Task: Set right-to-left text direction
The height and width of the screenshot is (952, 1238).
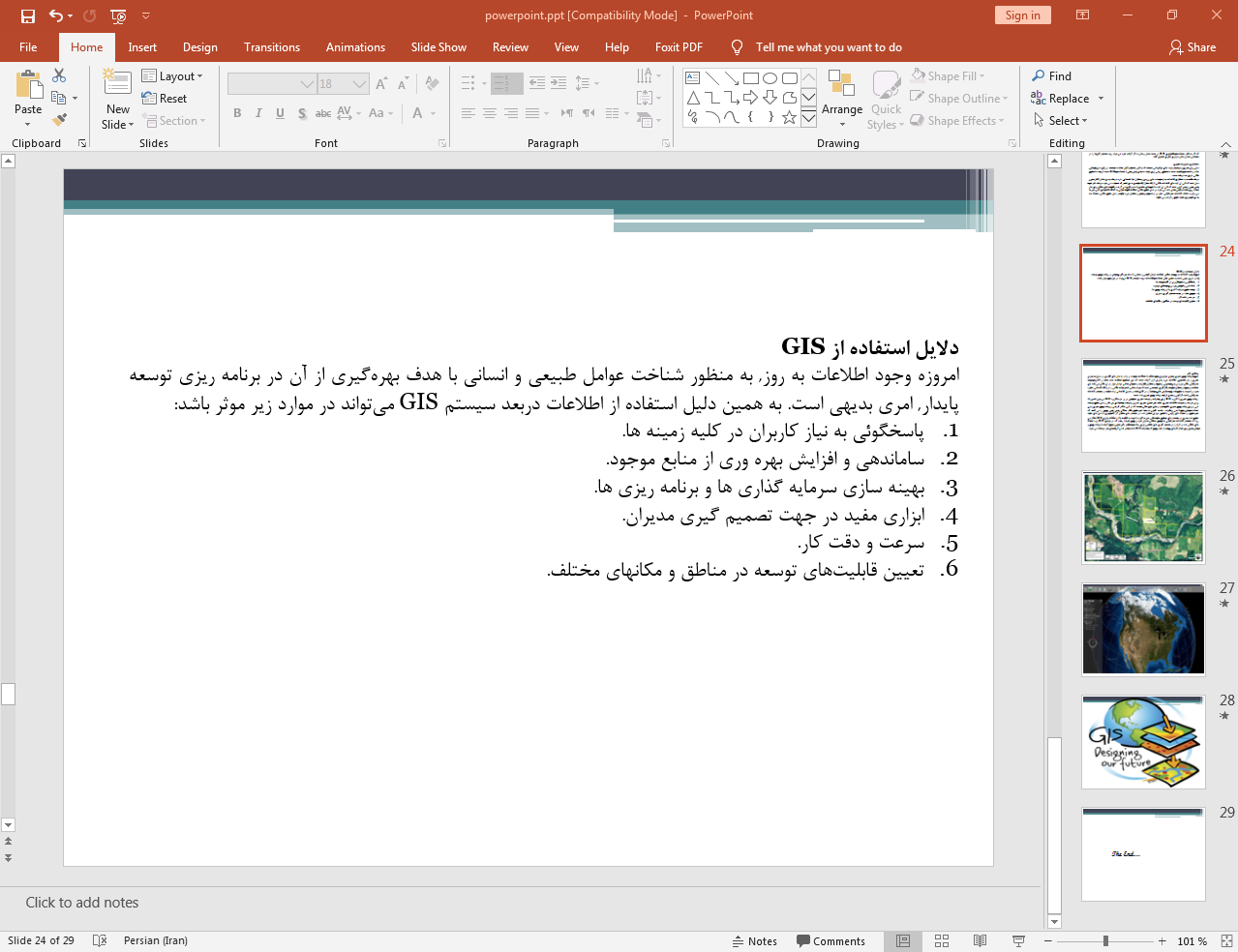Action: pos(589,113)
